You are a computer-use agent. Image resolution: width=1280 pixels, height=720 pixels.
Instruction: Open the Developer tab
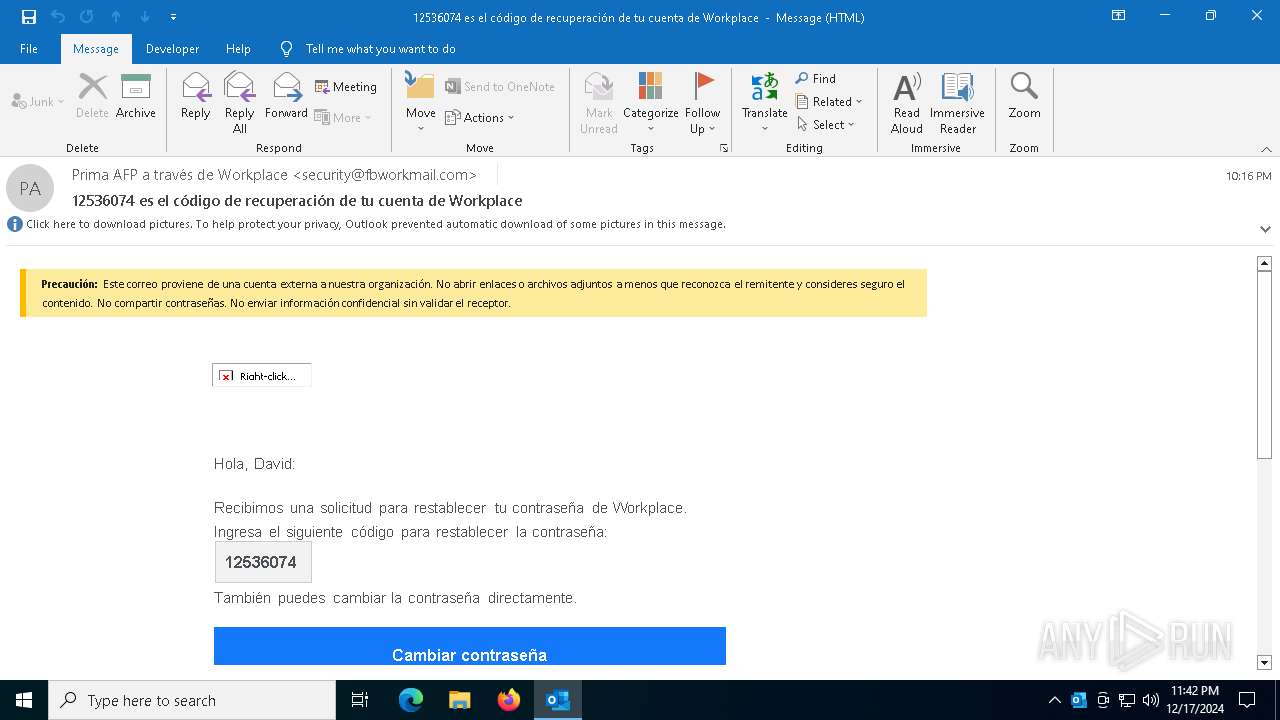[172, 49]
